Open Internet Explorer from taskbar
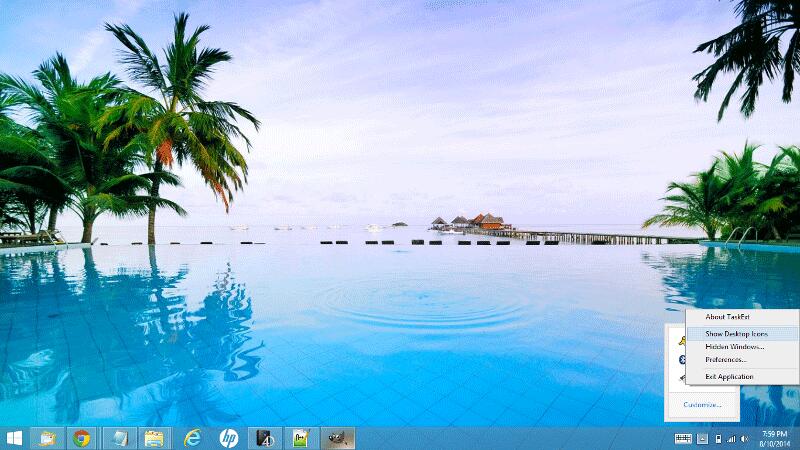Image resolution: width=800 pixels, height=450 pixels. pos(192,438)
